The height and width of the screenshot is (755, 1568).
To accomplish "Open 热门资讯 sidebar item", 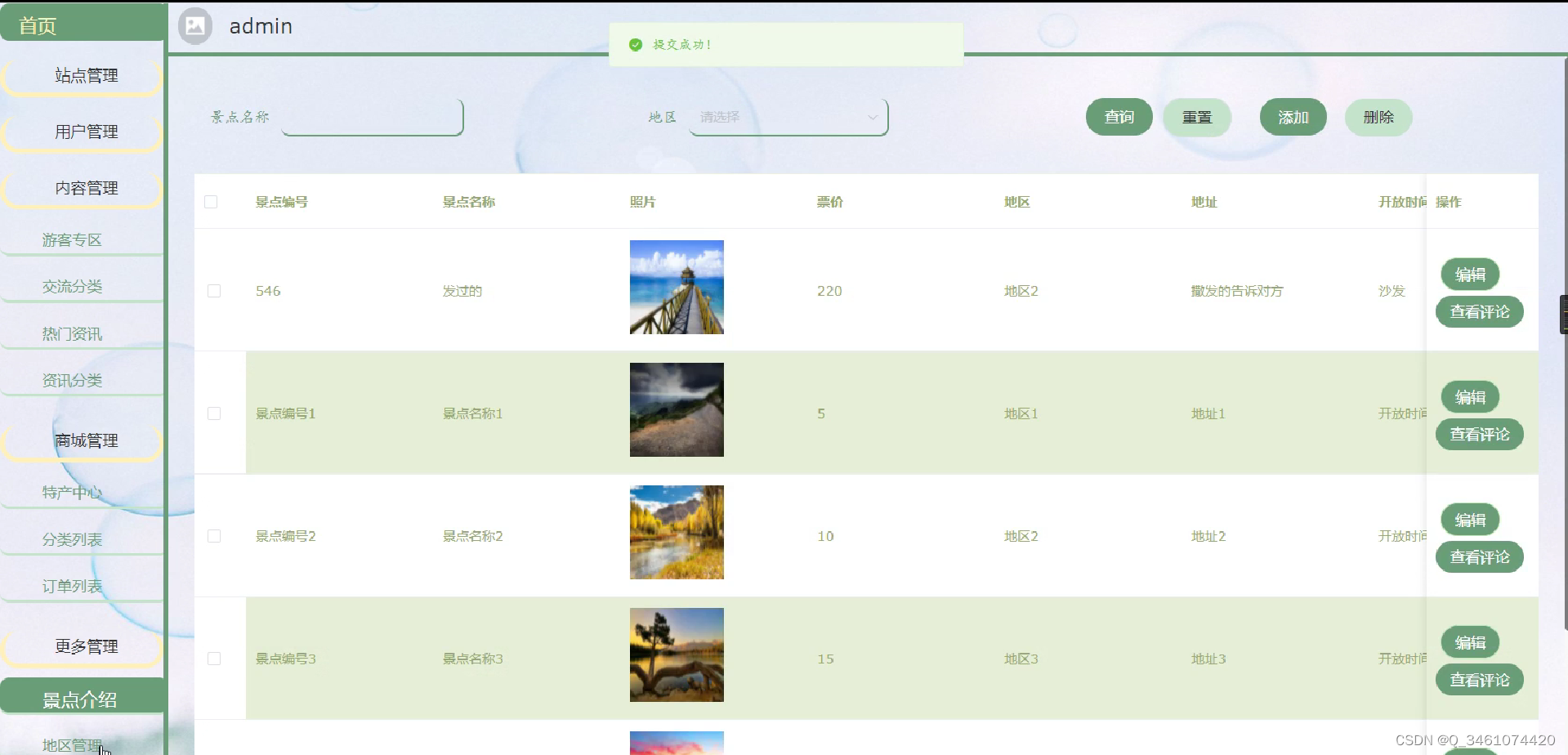I will click(x=82, y=334).
